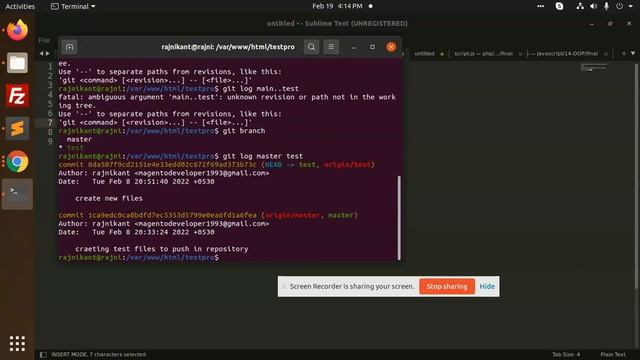
Task: Click the terminal vertical scrollbar
Action: point(399,218)
